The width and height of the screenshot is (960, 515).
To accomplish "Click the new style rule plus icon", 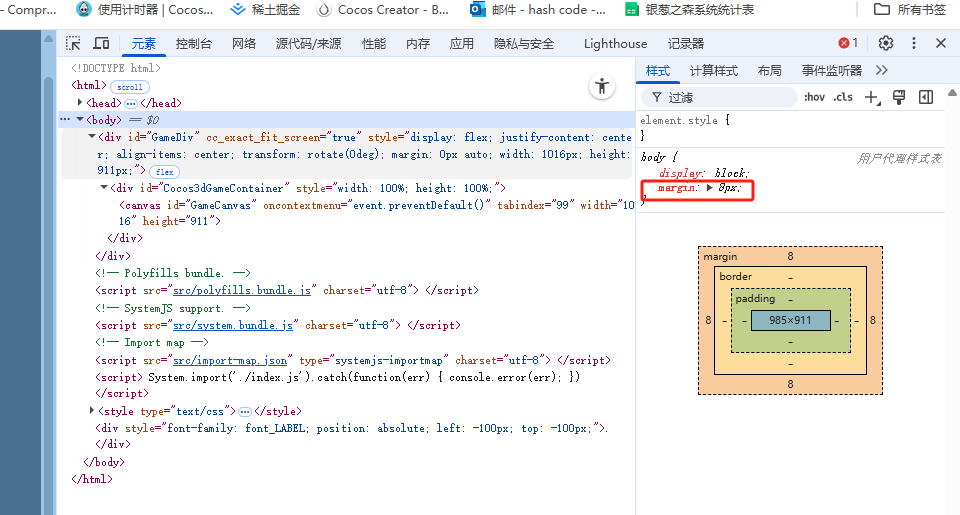I will (x=872, y=97).
